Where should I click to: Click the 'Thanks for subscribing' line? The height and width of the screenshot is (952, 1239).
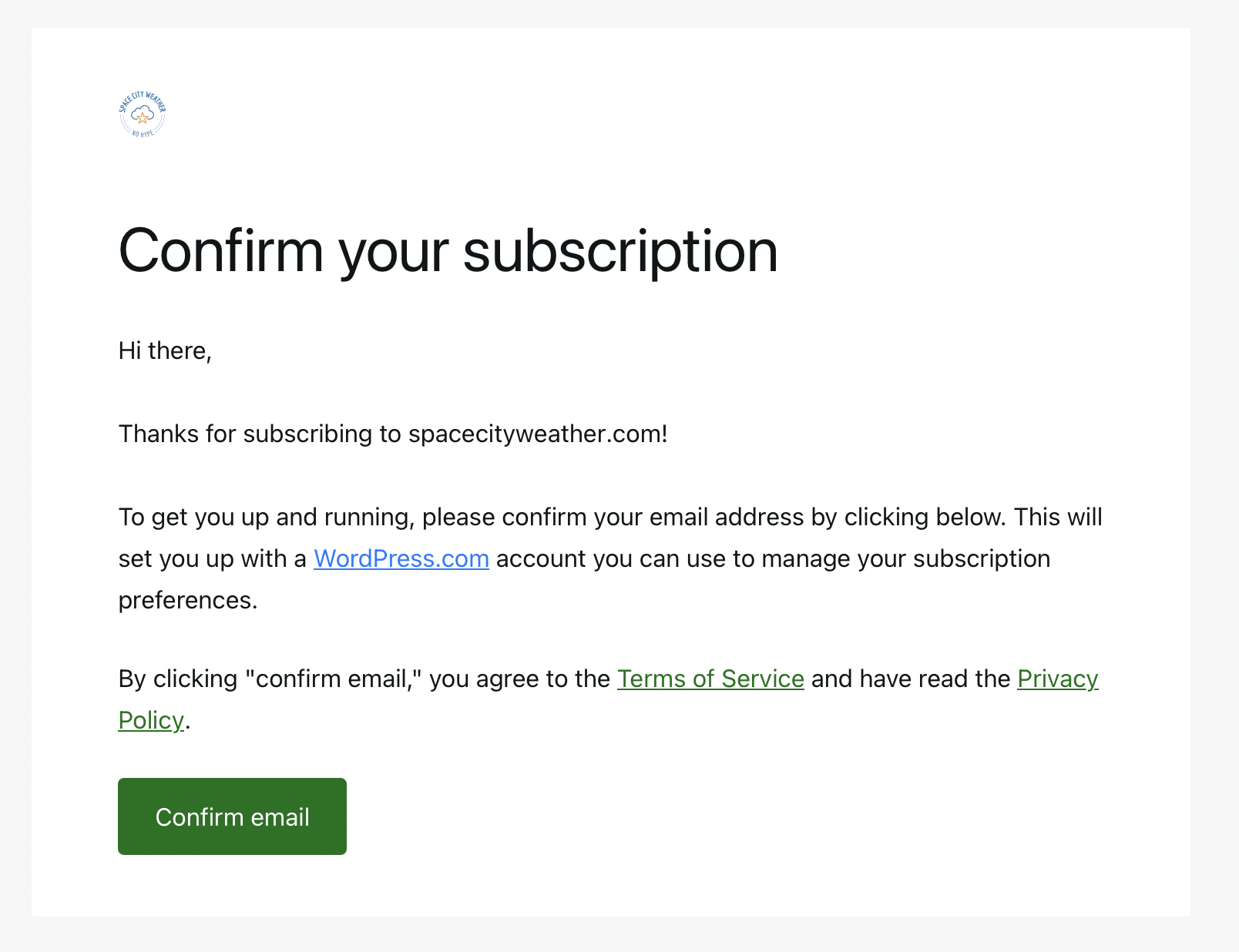tap(393, 434)
